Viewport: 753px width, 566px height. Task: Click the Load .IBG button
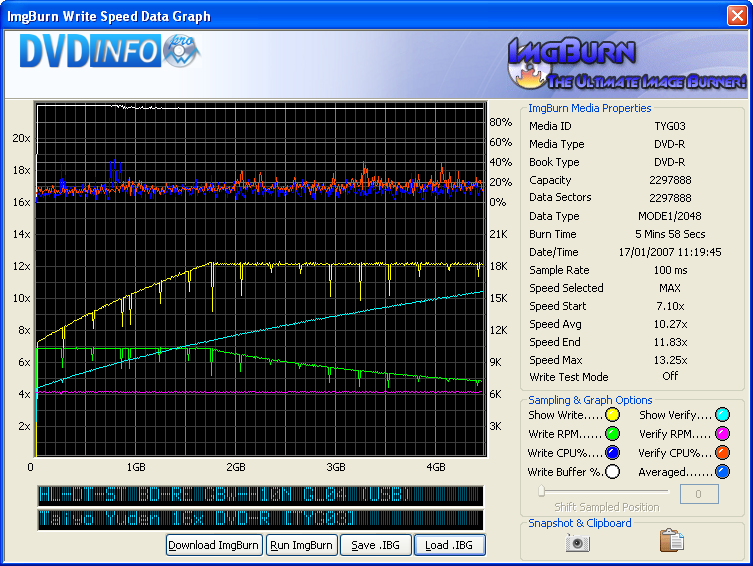[x=449, y=545]
